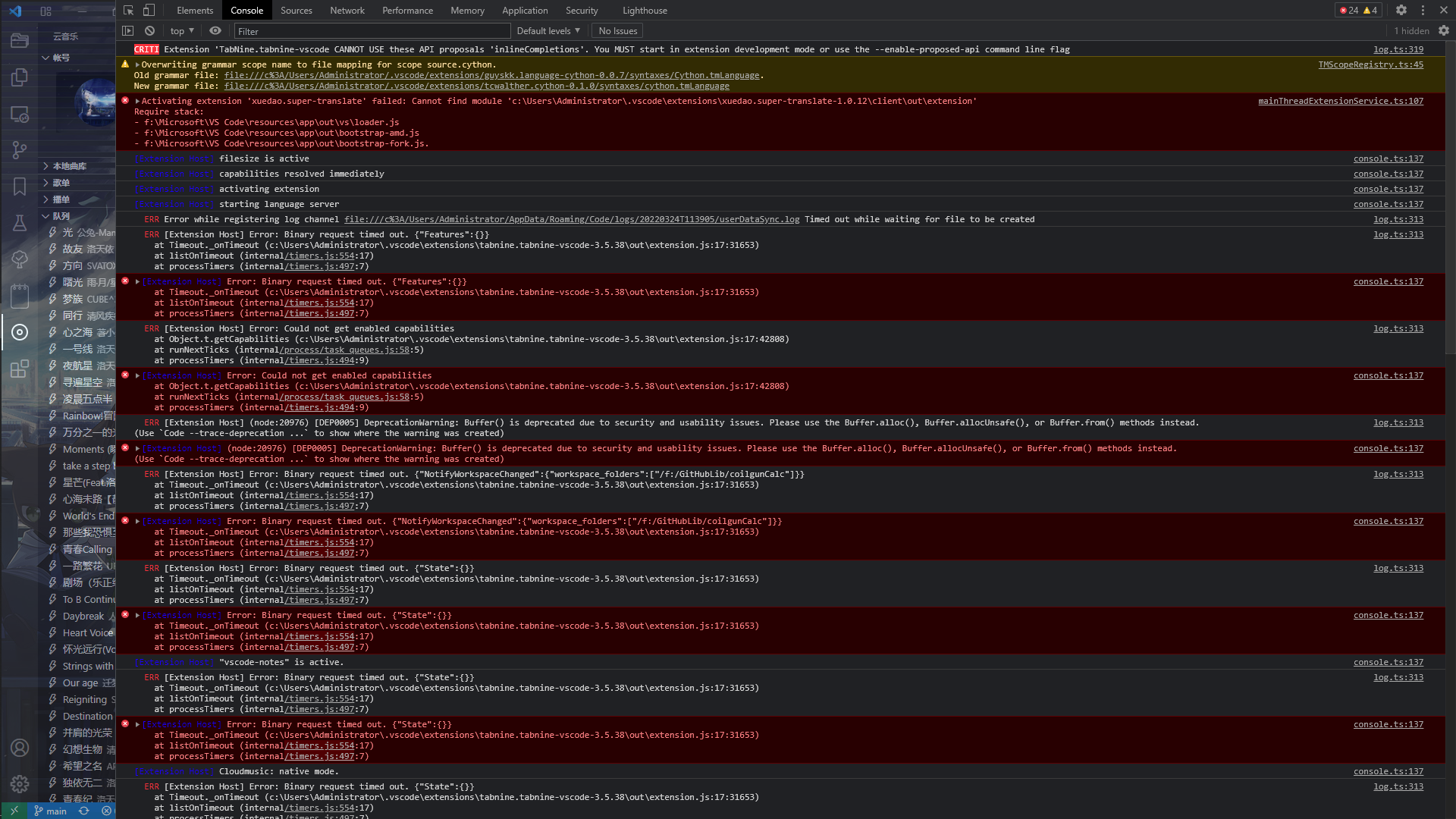The width and height of the screenshot is (1456, 819).
Task: Click the sync icon in the status bar
Action: 83,811
